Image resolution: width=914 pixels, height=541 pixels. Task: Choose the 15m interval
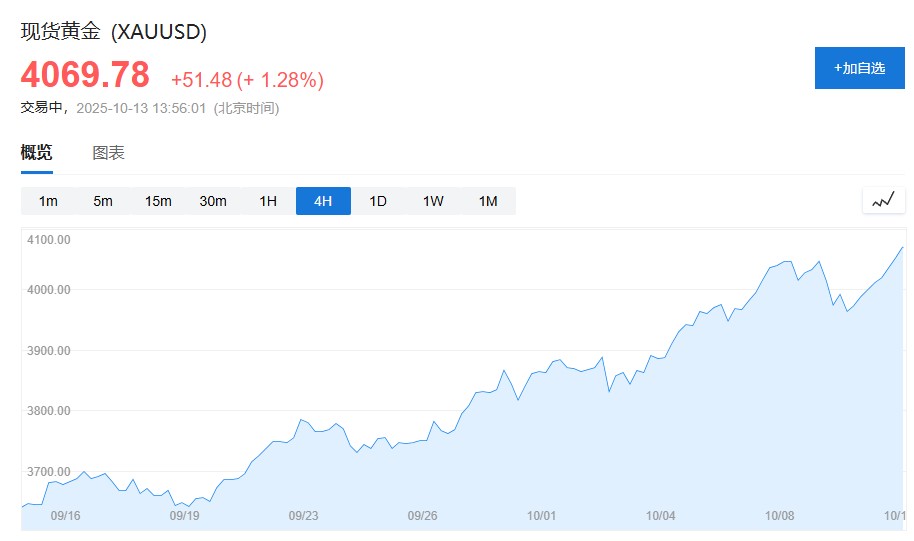coord(158,201)
